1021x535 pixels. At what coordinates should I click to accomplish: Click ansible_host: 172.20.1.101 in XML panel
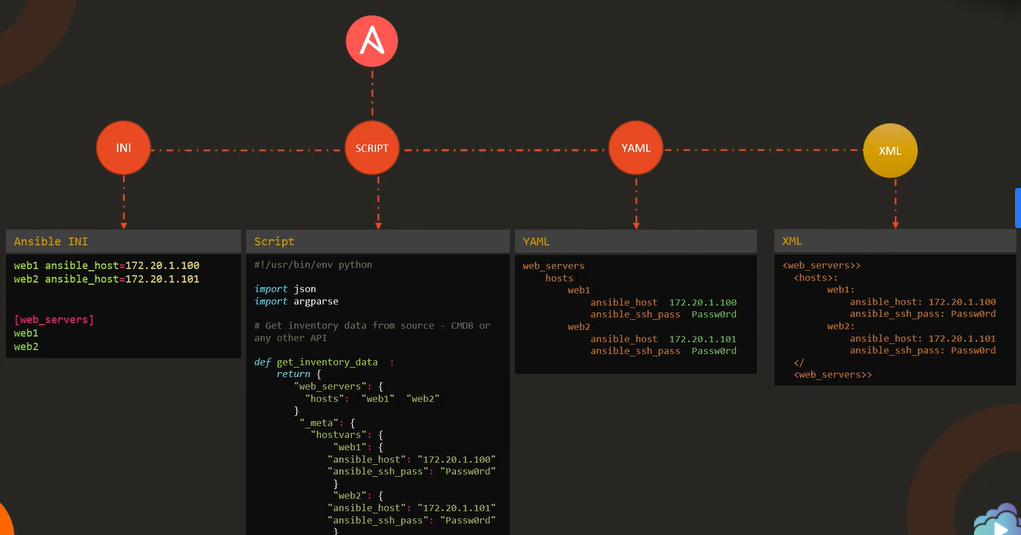tap(923, 338)
